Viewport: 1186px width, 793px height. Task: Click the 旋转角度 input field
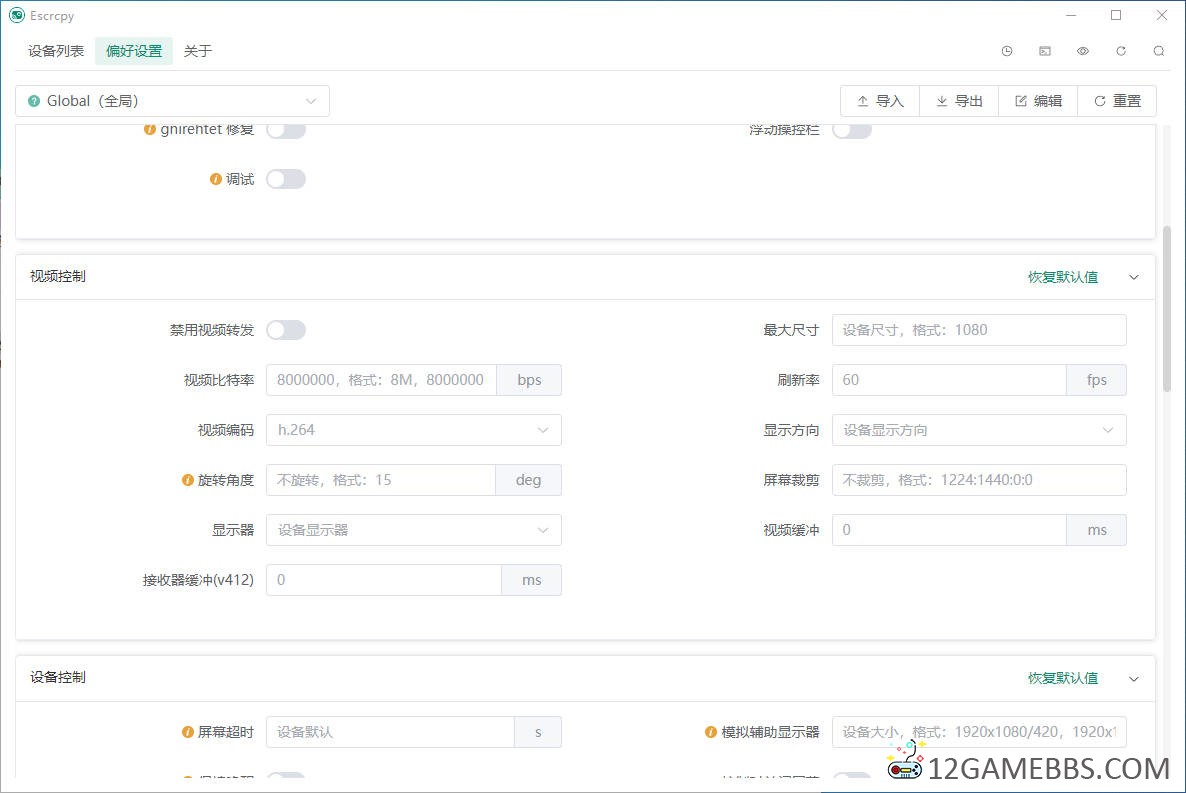tap(381, 480)
